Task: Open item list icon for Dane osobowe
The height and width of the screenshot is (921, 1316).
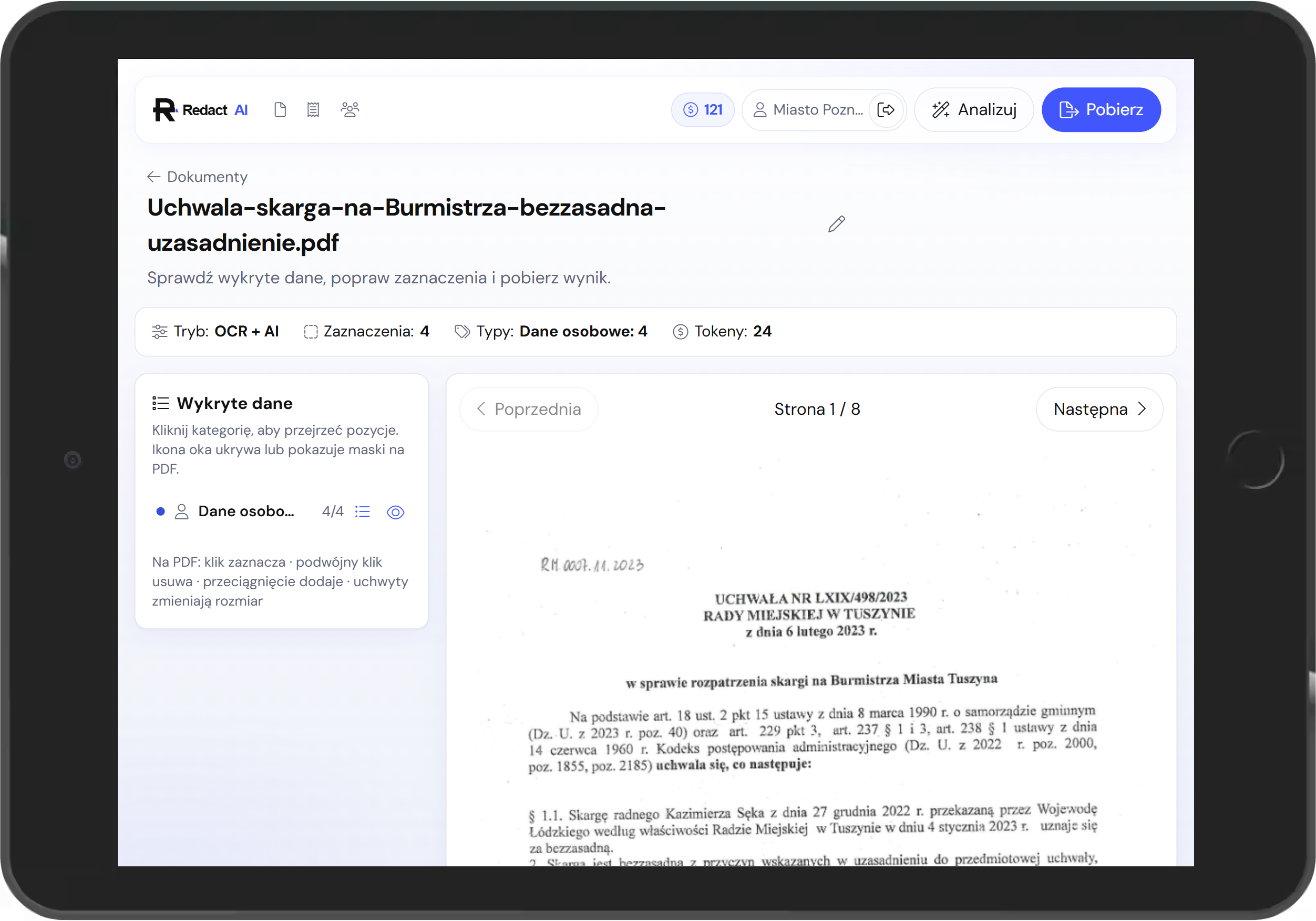Action: click(363, 511)
